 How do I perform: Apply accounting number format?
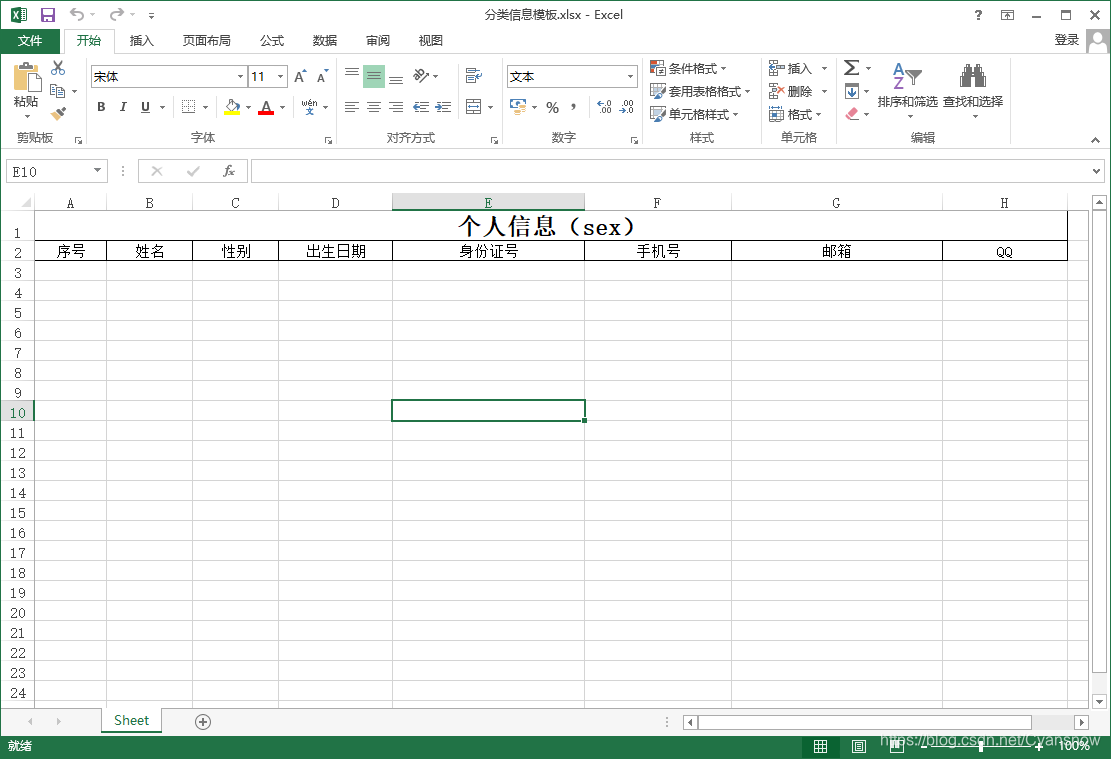click(x=518, y=107)
